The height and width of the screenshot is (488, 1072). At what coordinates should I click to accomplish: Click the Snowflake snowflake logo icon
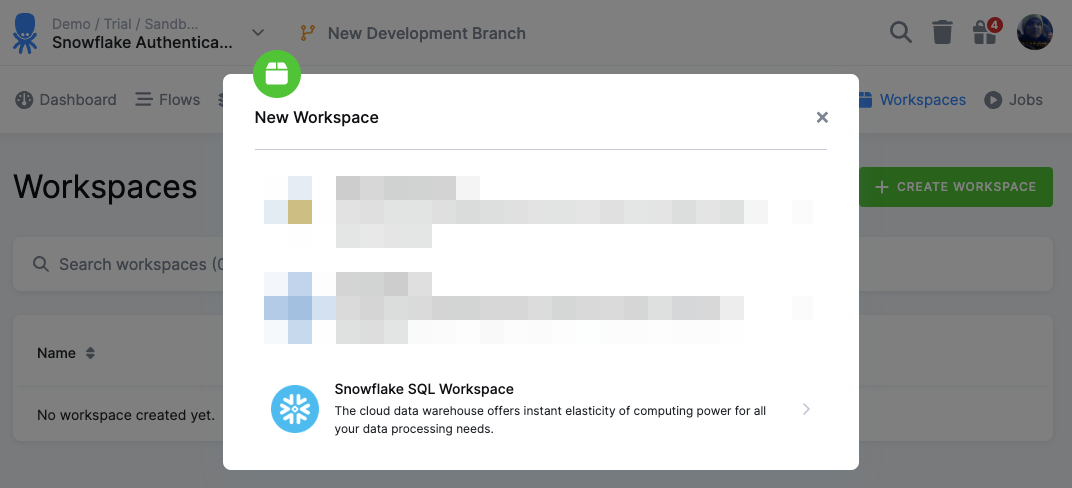(x=295, y=409)
